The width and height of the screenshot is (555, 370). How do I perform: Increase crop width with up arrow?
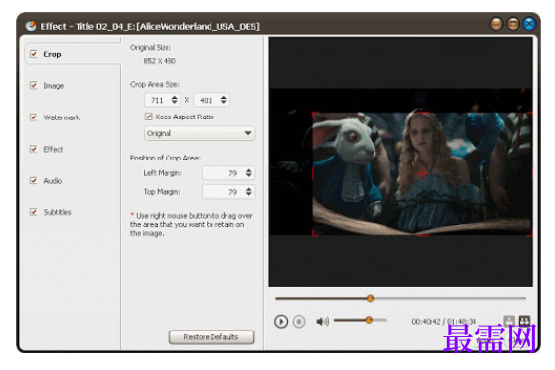174,97
